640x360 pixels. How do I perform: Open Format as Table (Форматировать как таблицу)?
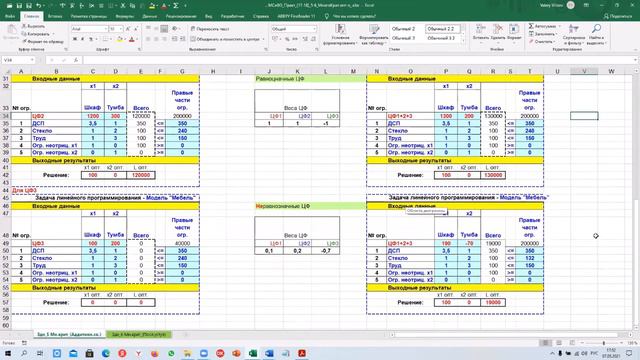coord(373,34)
